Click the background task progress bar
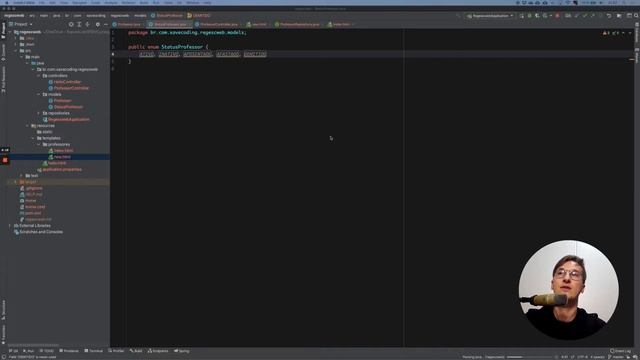This screenshot has width=640, height=360. click(x=529, y=357)
